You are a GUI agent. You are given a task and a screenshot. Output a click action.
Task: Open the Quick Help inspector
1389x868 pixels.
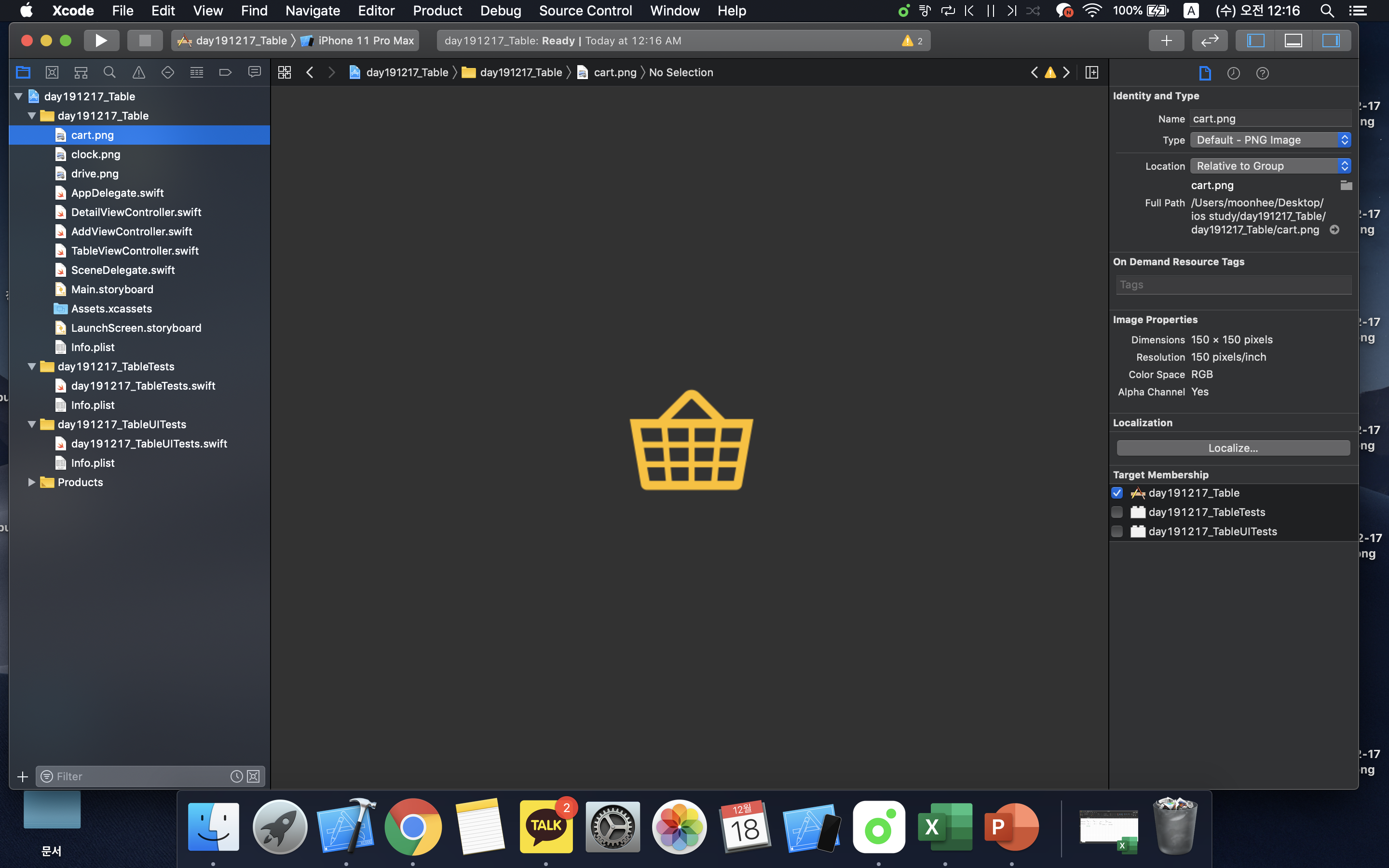(1262, 73)
